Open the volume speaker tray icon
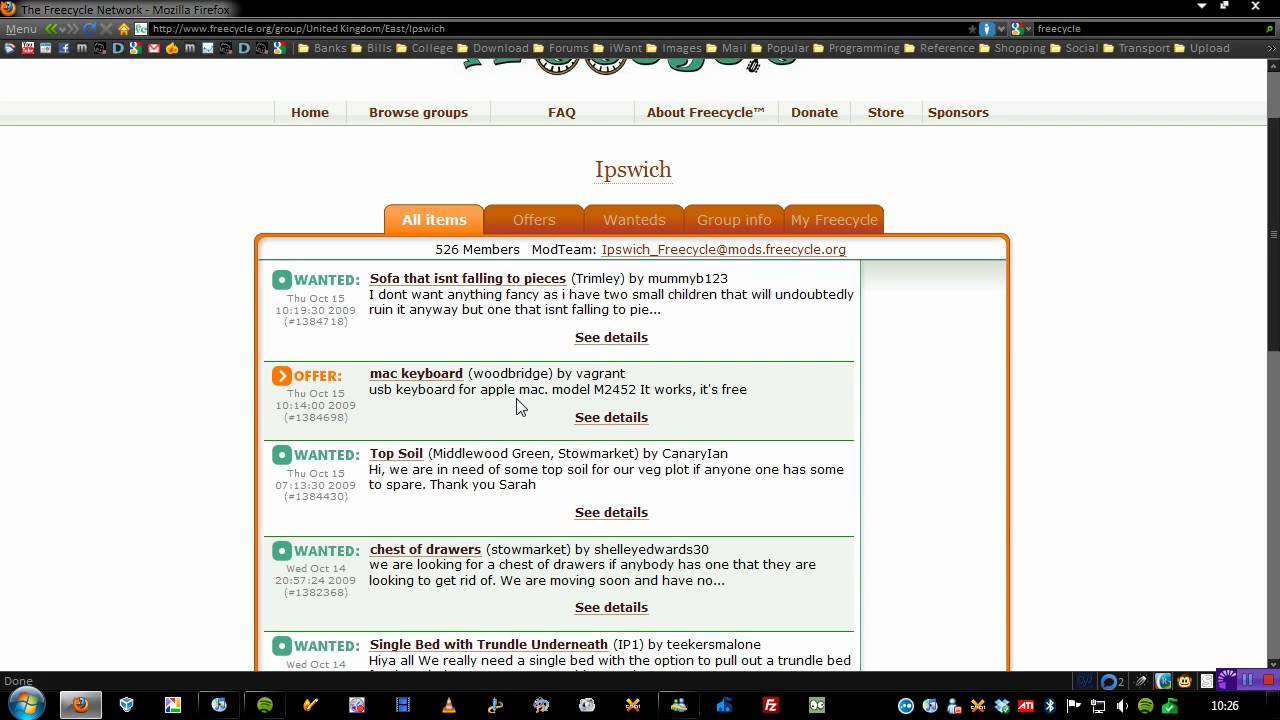Image resolution: width=1280 pixels, height=720 pixels. tap(1122, 706)
